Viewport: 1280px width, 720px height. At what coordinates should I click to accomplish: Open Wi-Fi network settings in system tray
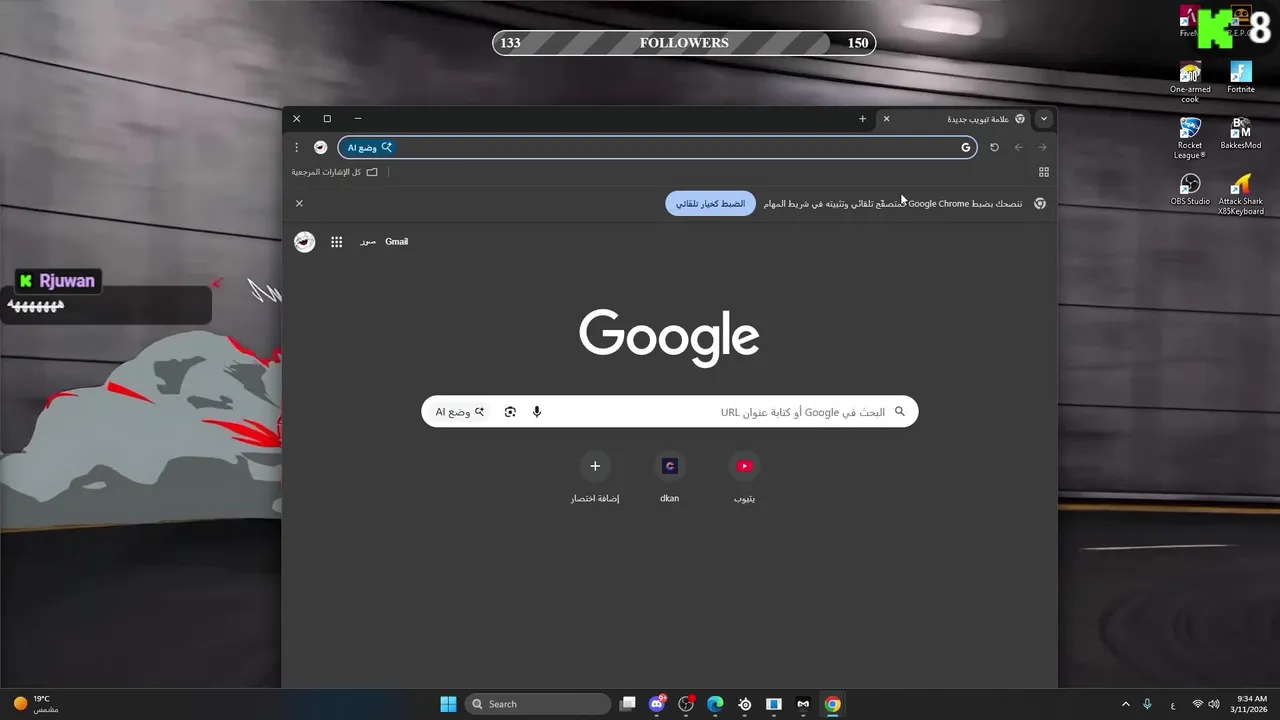1198,704
